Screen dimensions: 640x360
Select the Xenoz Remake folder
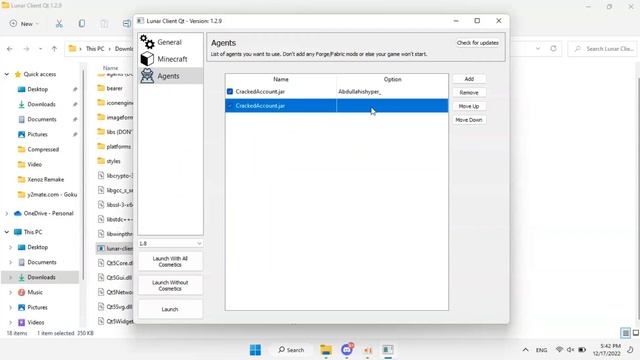(x=45, y=180)
